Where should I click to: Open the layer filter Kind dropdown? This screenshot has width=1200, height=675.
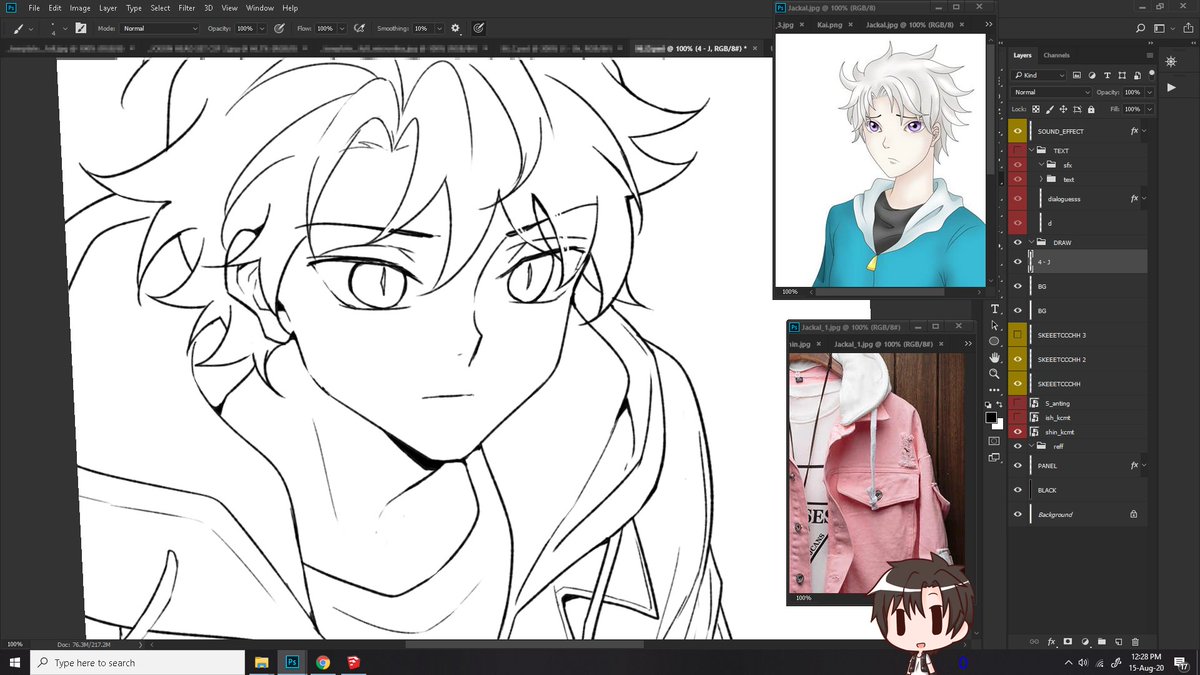[1038, 75]
